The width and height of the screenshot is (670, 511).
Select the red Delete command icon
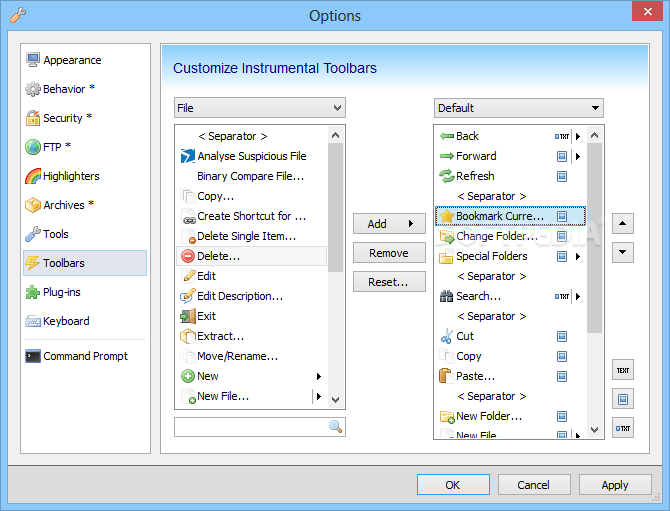(x=188, y=256)
